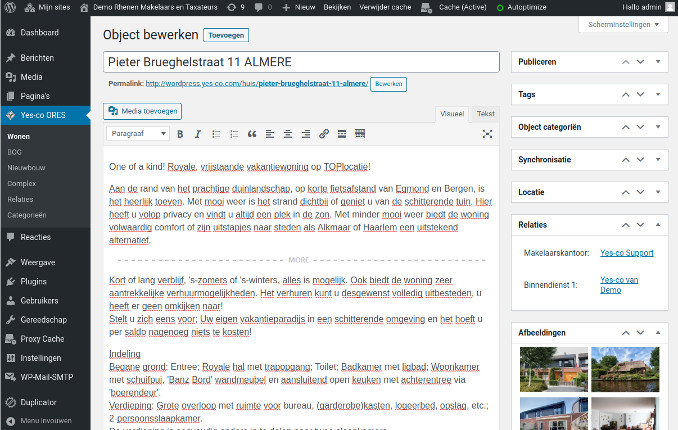Screen dimensions: 678x430
Task: Collapse the sidebar via Menu invouwen
Action: [45, 420]
